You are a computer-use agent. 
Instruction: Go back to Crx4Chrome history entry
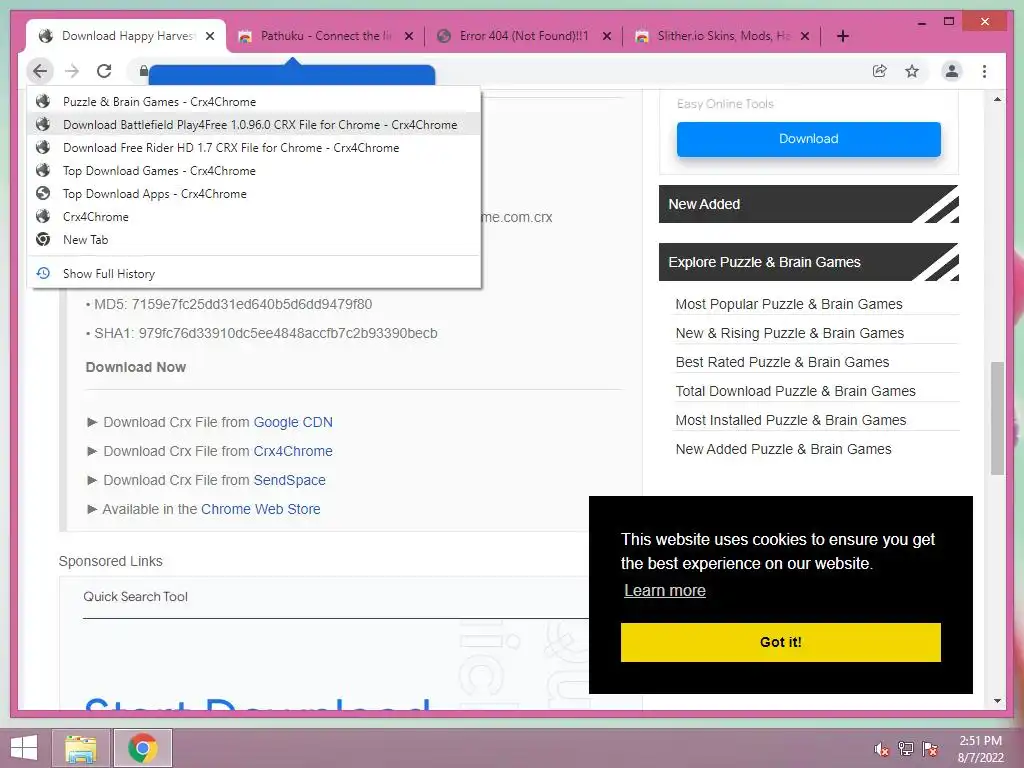(254, 216)
